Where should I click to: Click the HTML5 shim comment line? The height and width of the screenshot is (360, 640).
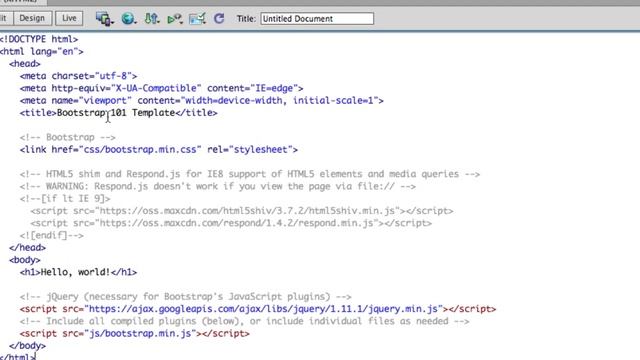[x=250, y=174]
